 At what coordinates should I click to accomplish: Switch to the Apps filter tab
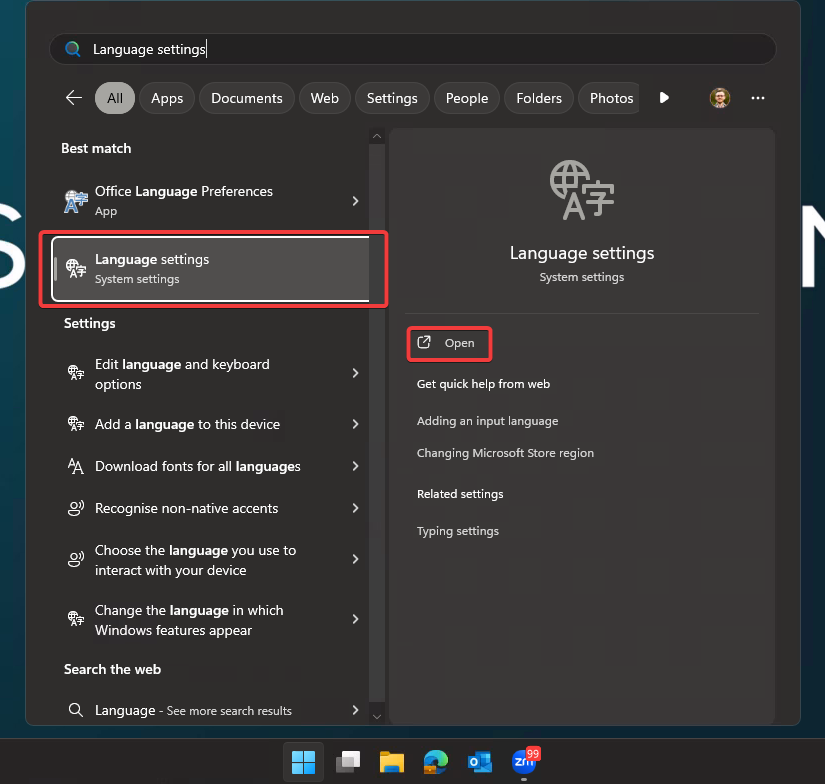(167, 98)
